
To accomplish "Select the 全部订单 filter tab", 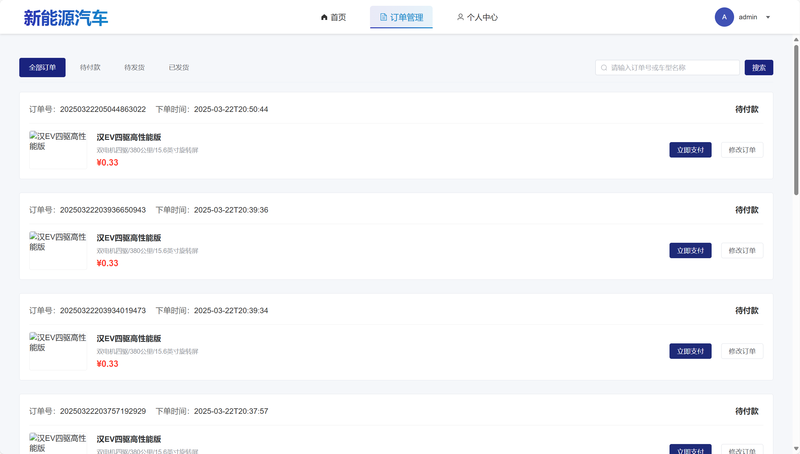I will pos(42,67).
